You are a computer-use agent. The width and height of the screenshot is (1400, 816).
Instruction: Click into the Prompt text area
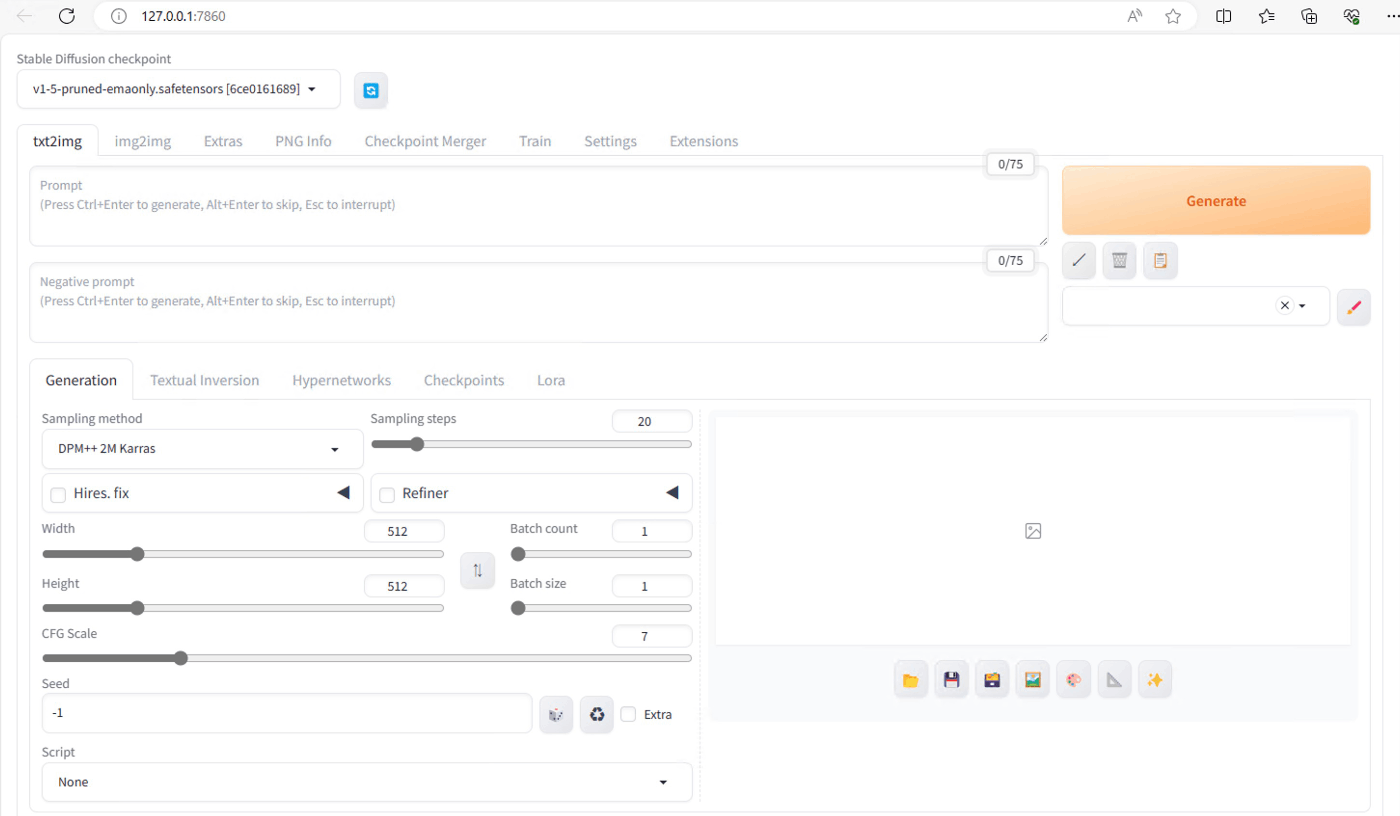[539, 206]
